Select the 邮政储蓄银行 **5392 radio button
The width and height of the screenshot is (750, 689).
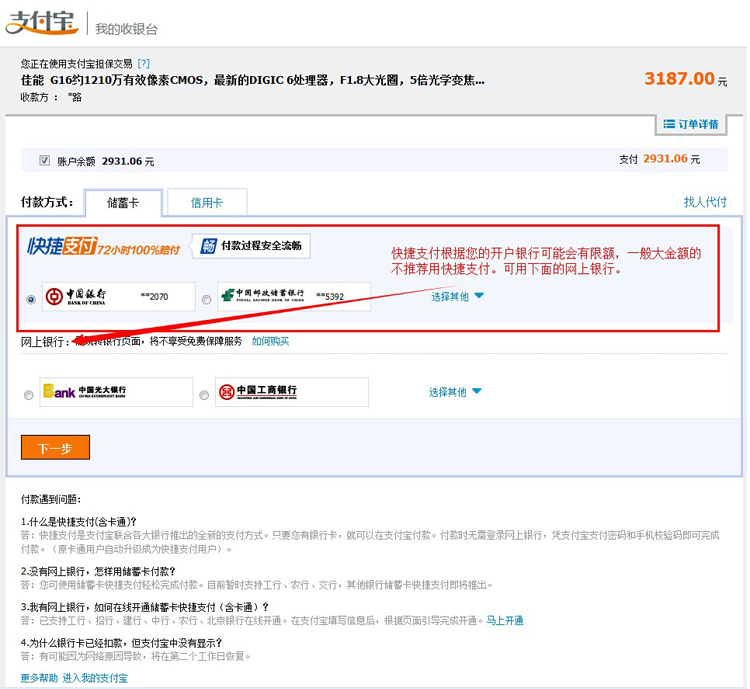pos(206,300)
